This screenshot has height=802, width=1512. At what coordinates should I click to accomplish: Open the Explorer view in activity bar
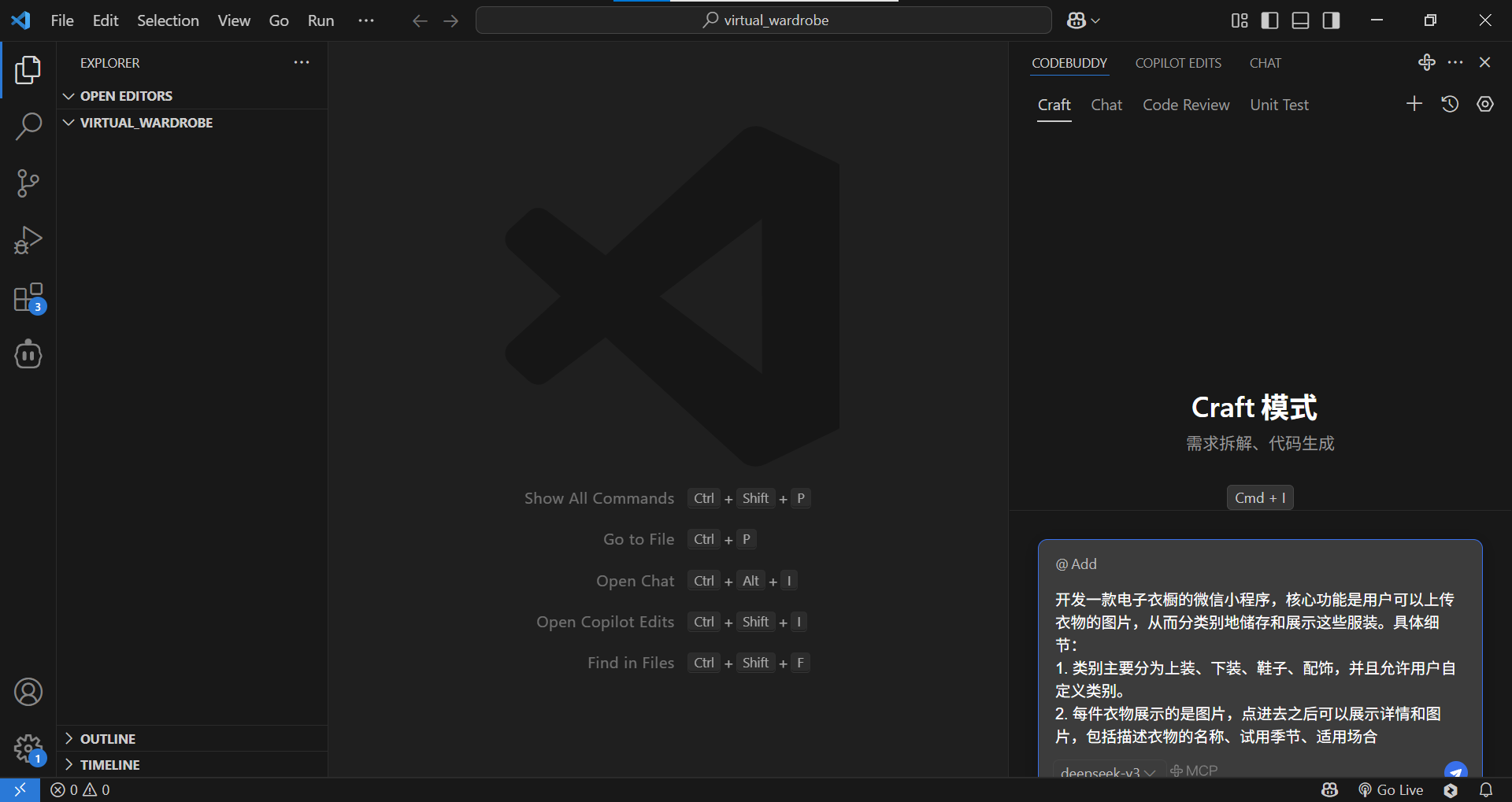tap(28, 70)
